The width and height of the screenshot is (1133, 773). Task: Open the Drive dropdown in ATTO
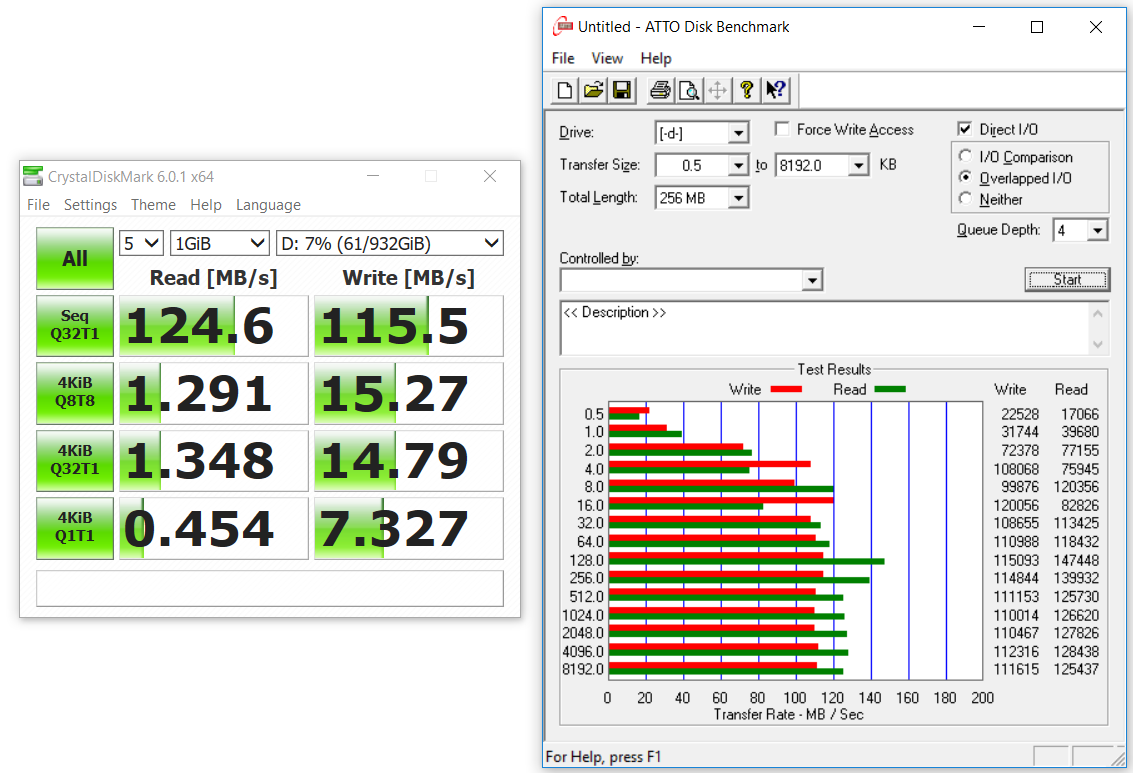tap(738, 133)
